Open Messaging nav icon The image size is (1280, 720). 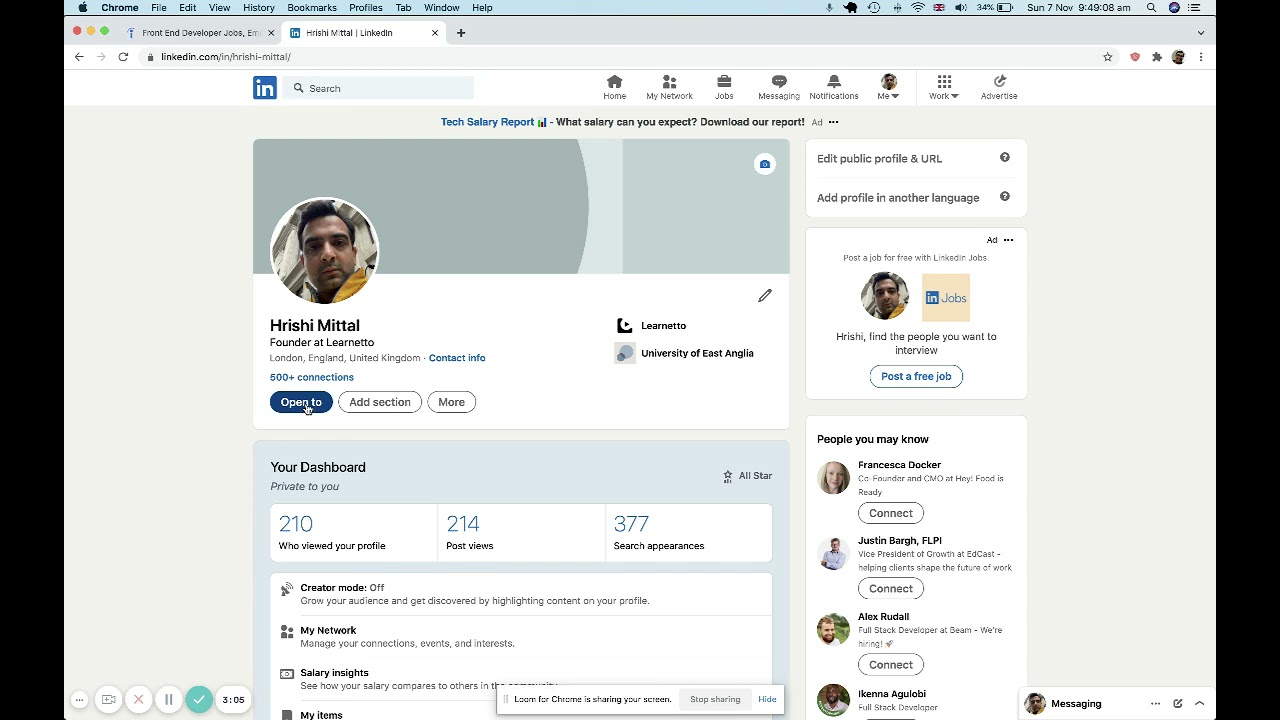pos(778,88)
